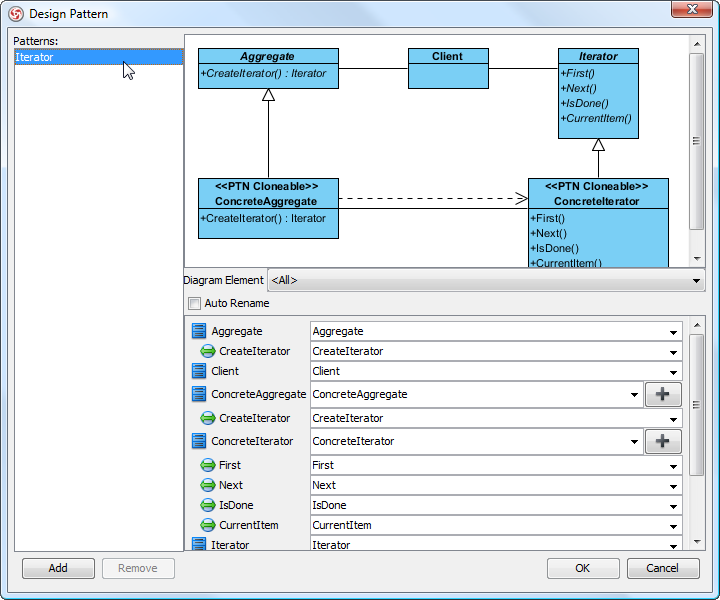Click the IsDone operation icon

click(x=208, y=505)
